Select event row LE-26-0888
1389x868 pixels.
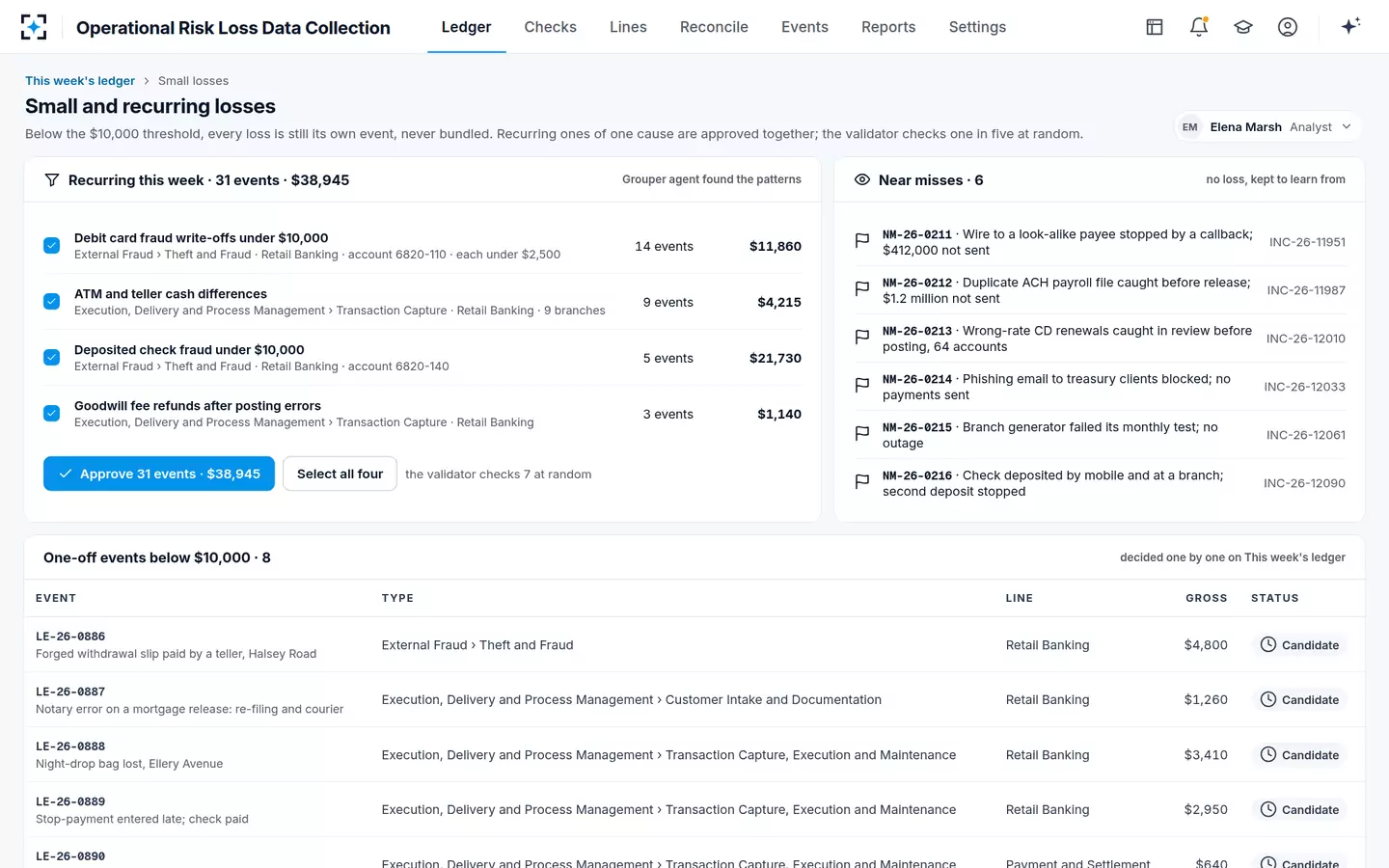694,754
